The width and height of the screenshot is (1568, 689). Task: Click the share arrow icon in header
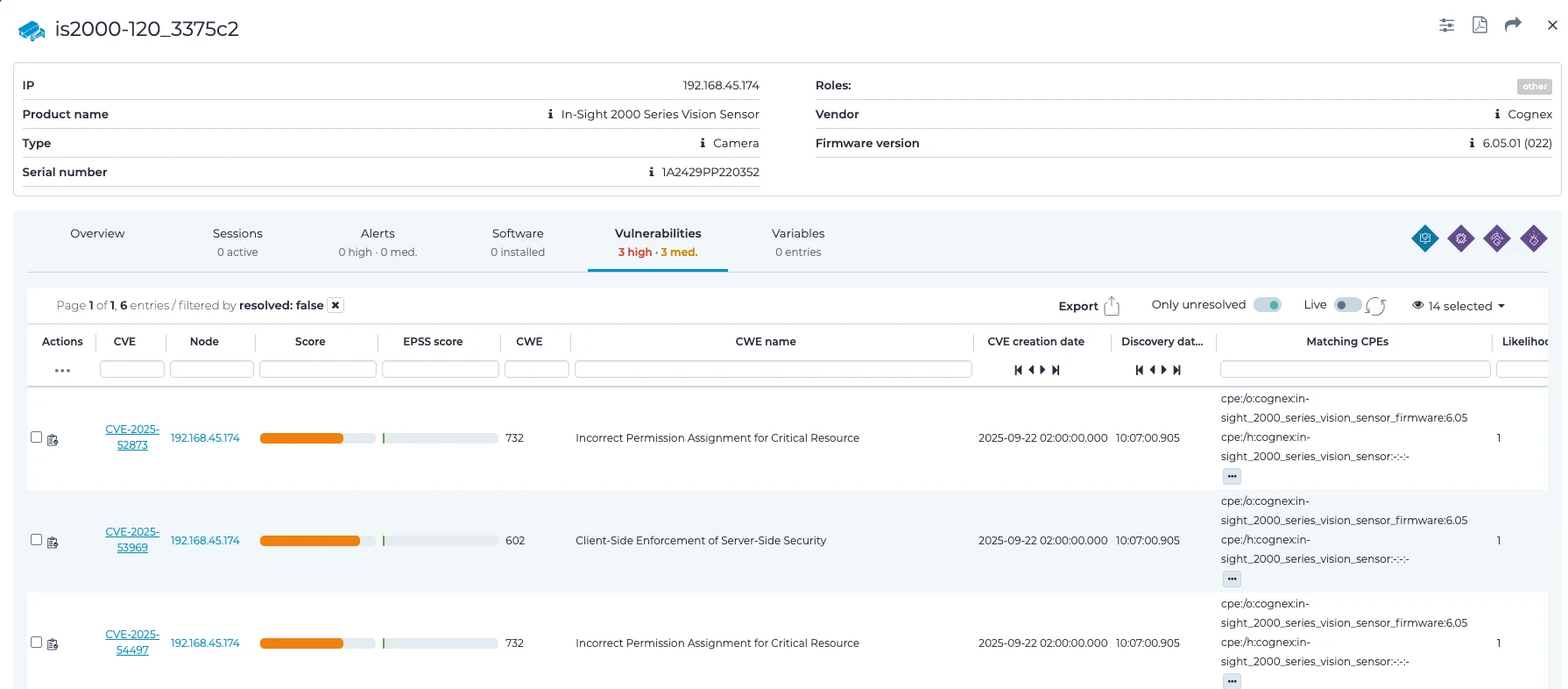pos(1513,25)
